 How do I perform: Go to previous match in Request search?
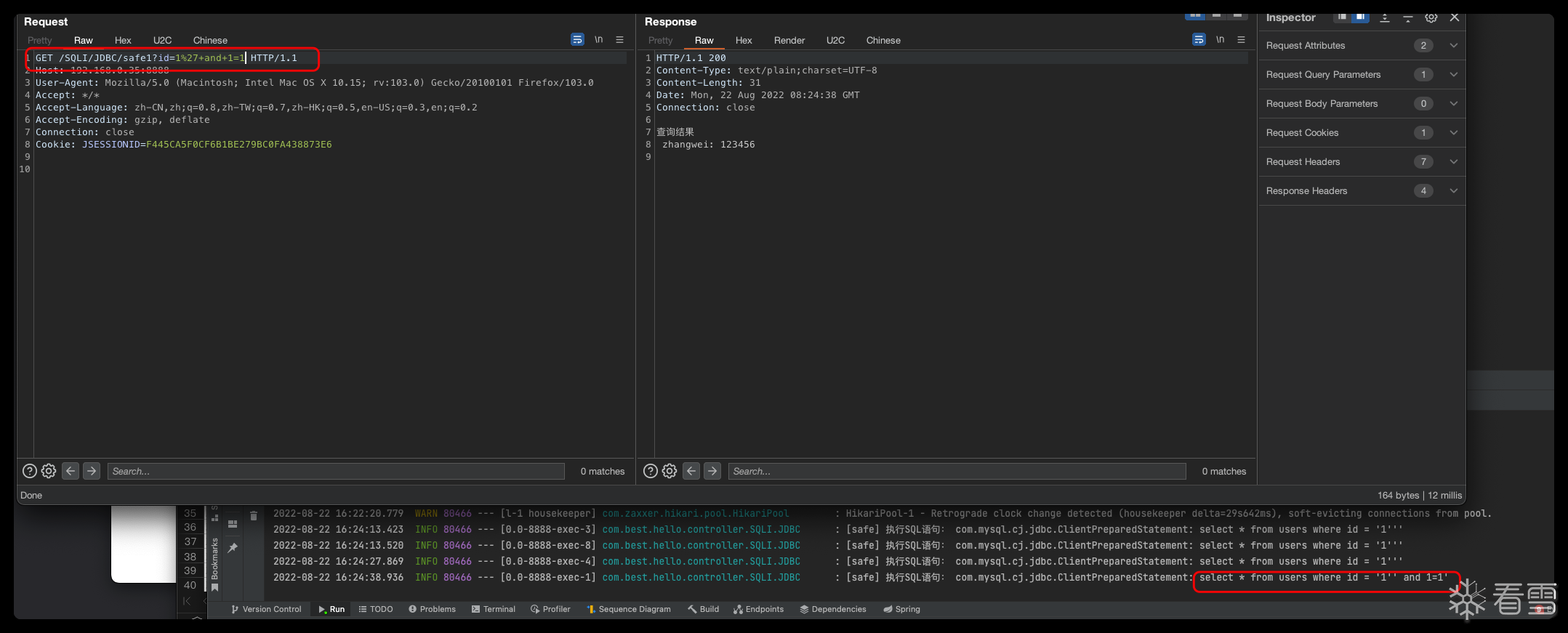click(x=71, y=471)
